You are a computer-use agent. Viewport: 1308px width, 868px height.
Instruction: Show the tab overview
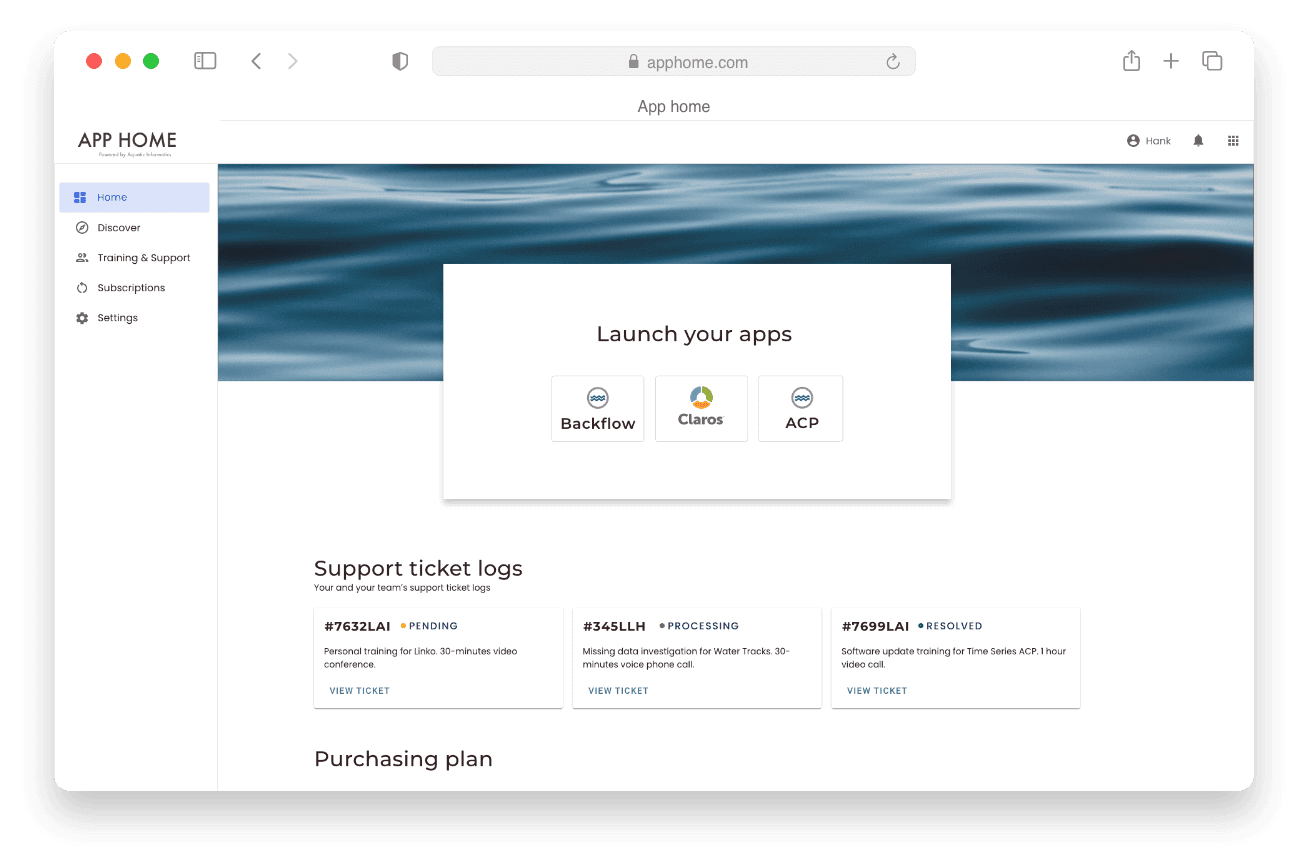[x=1212, y=61]
